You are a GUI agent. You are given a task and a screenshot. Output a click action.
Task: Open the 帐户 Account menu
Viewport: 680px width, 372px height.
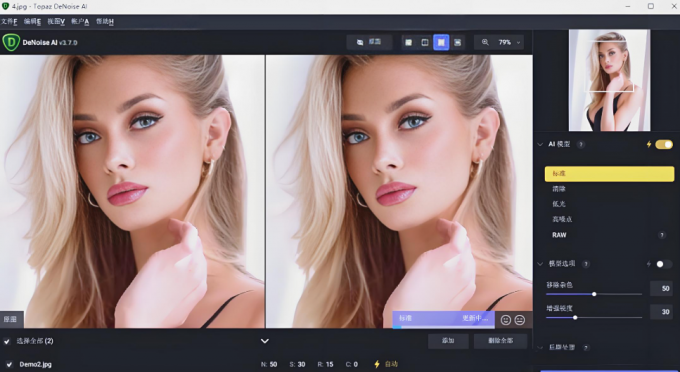[80, 22]
